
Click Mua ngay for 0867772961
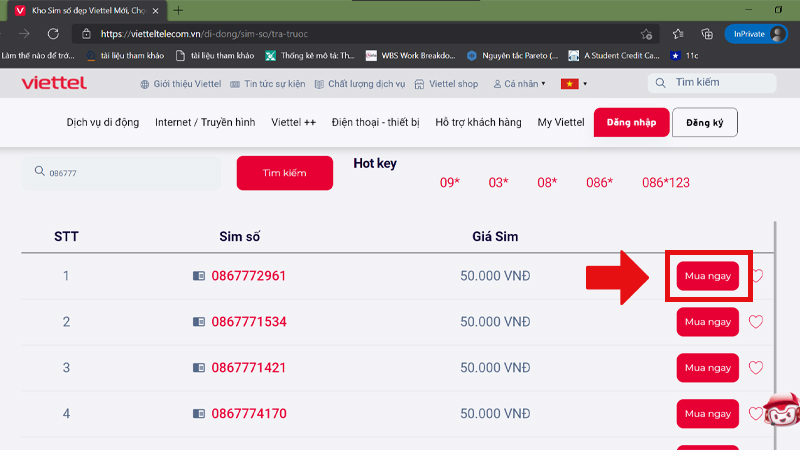tap(707, 276)
